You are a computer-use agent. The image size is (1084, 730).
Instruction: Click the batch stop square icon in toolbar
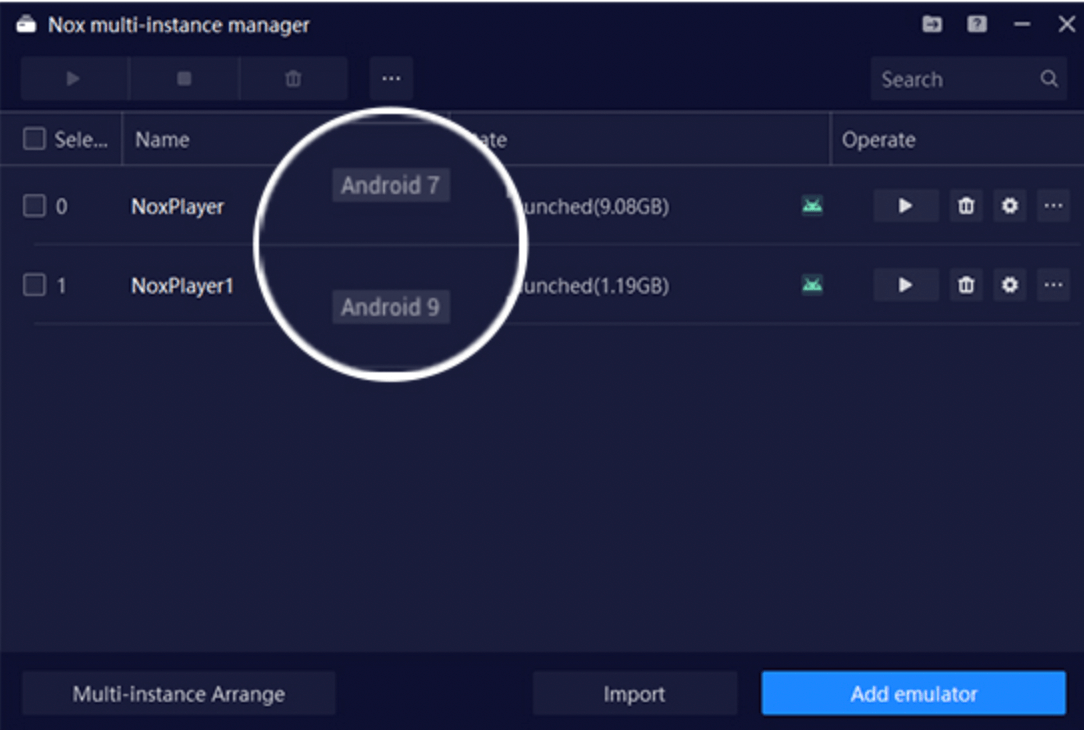click(x=184, y=79)
